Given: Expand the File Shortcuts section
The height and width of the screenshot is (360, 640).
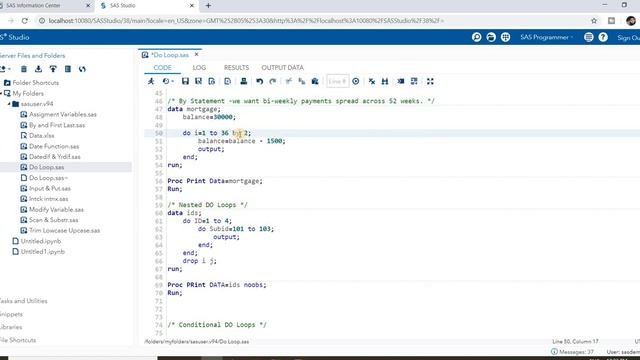Looking at the screenshot, I should [18, 340].
